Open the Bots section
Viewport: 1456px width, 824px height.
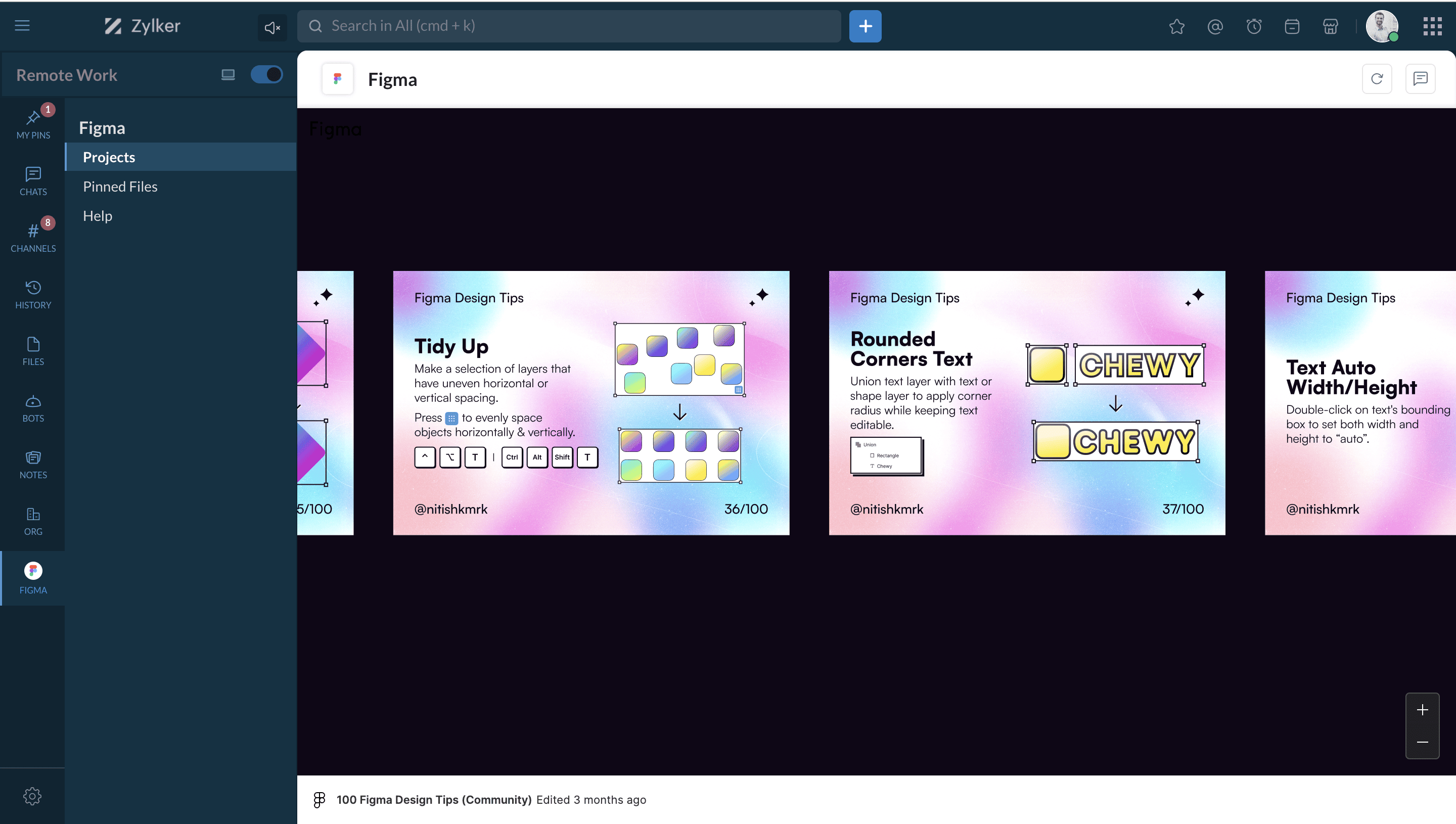pos(33,407)
